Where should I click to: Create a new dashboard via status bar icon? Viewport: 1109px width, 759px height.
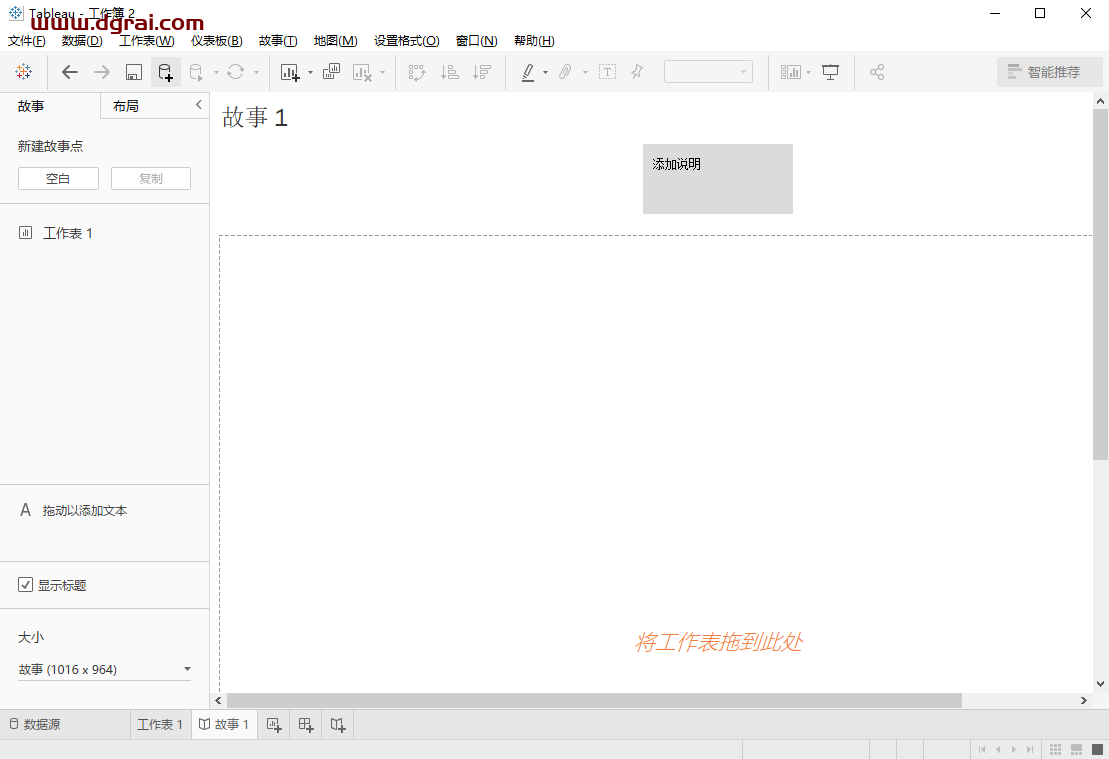click(305, 724)
